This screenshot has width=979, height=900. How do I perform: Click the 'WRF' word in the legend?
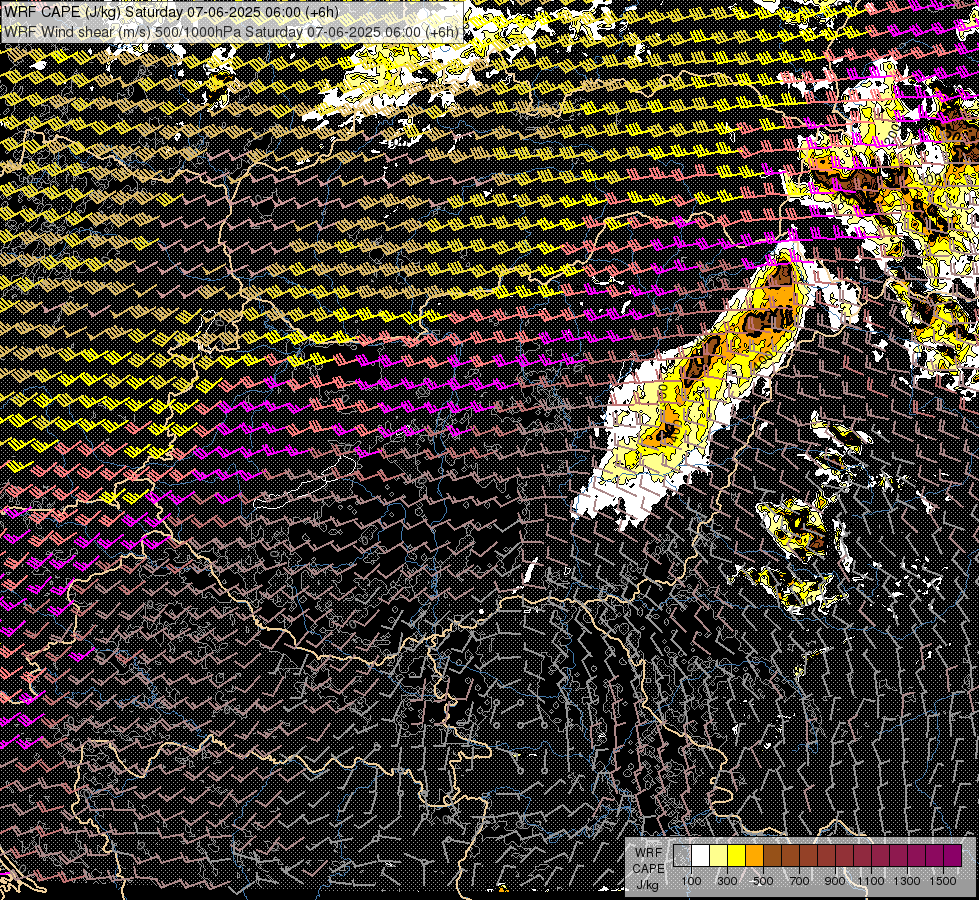click(649, 853)
